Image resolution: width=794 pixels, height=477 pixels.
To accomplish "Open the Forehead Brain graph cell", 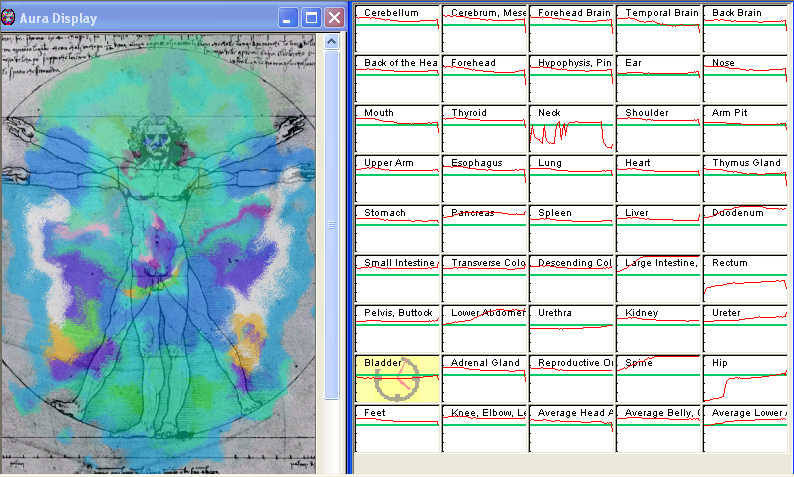I will [572, 29].
